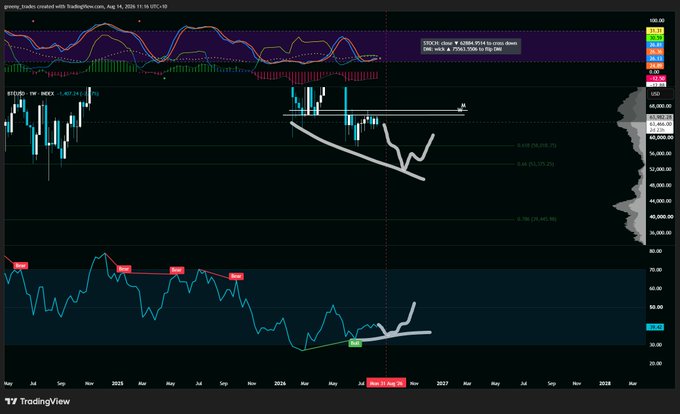Click the 63,466.00 current price label
The width and height of the screenshot is (680, 414).
[x=660, y=124]
